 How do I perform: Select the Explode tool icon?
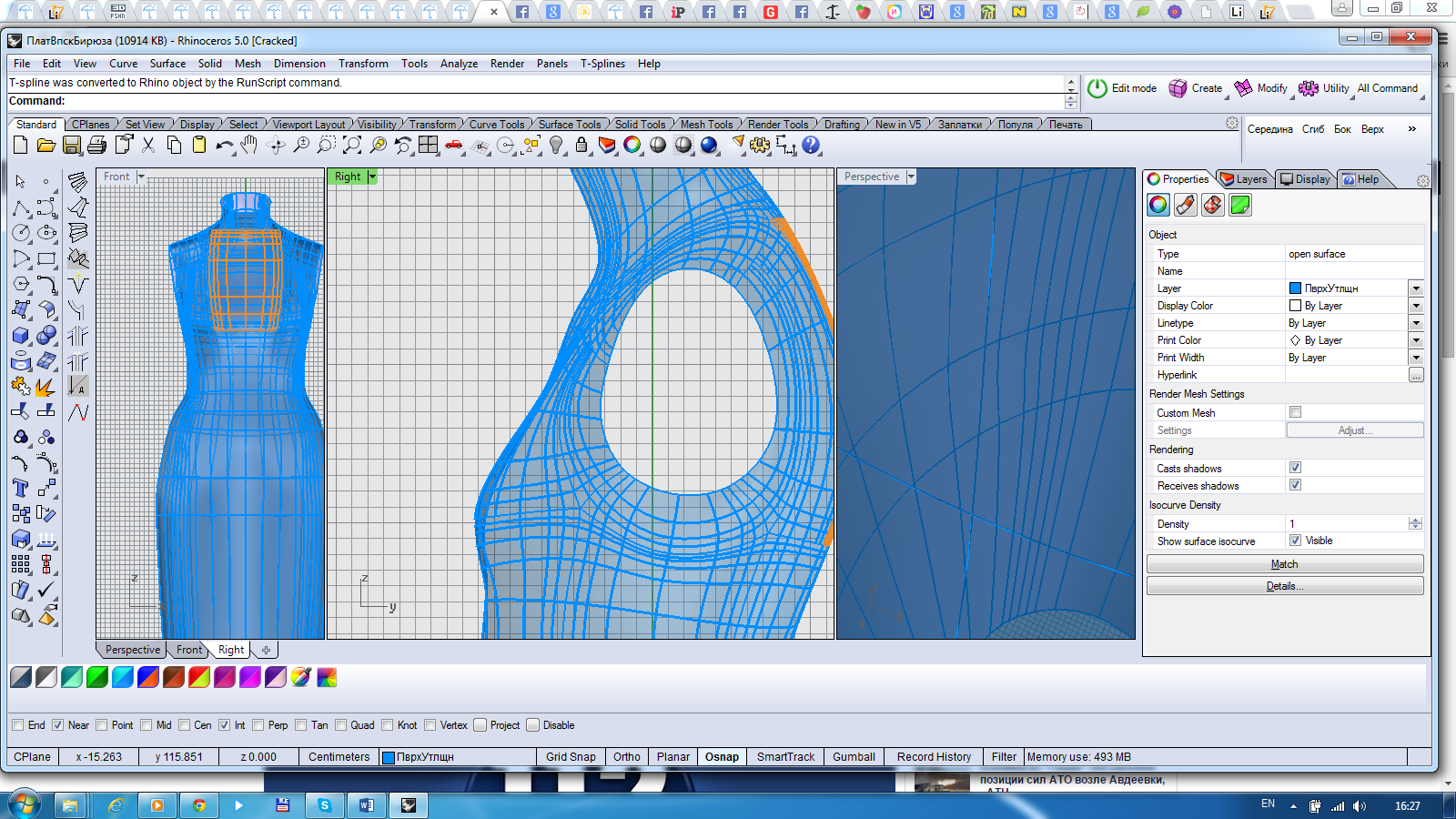tap(45, 388)
